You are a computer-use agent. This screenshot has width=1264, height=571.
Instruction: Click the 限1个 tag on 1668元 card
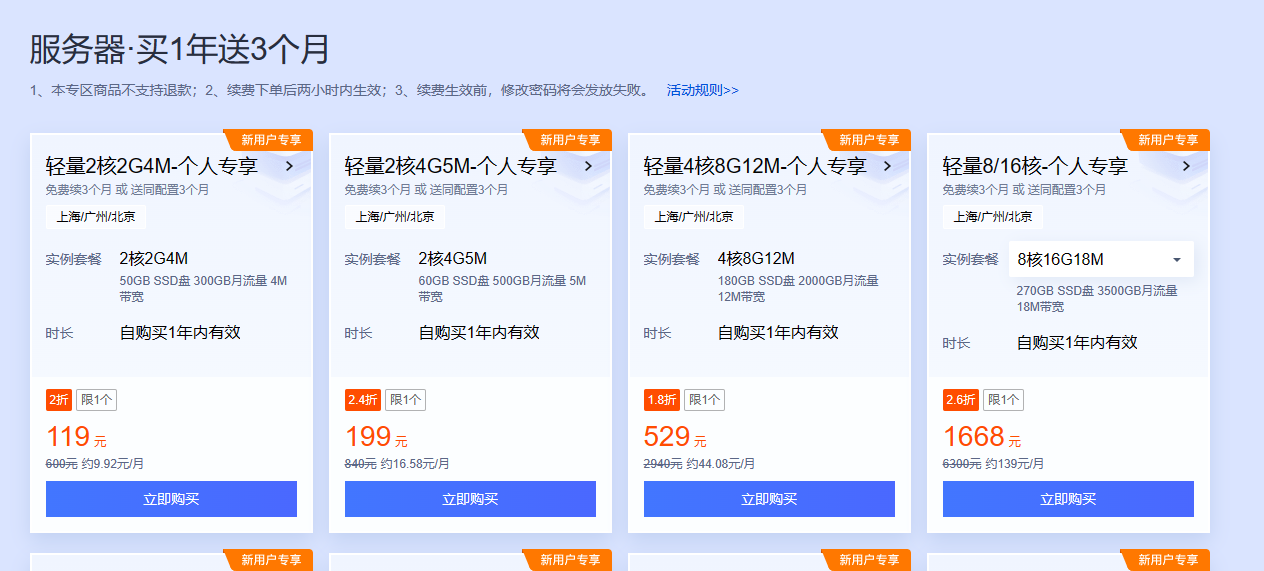click(1003, 400)
